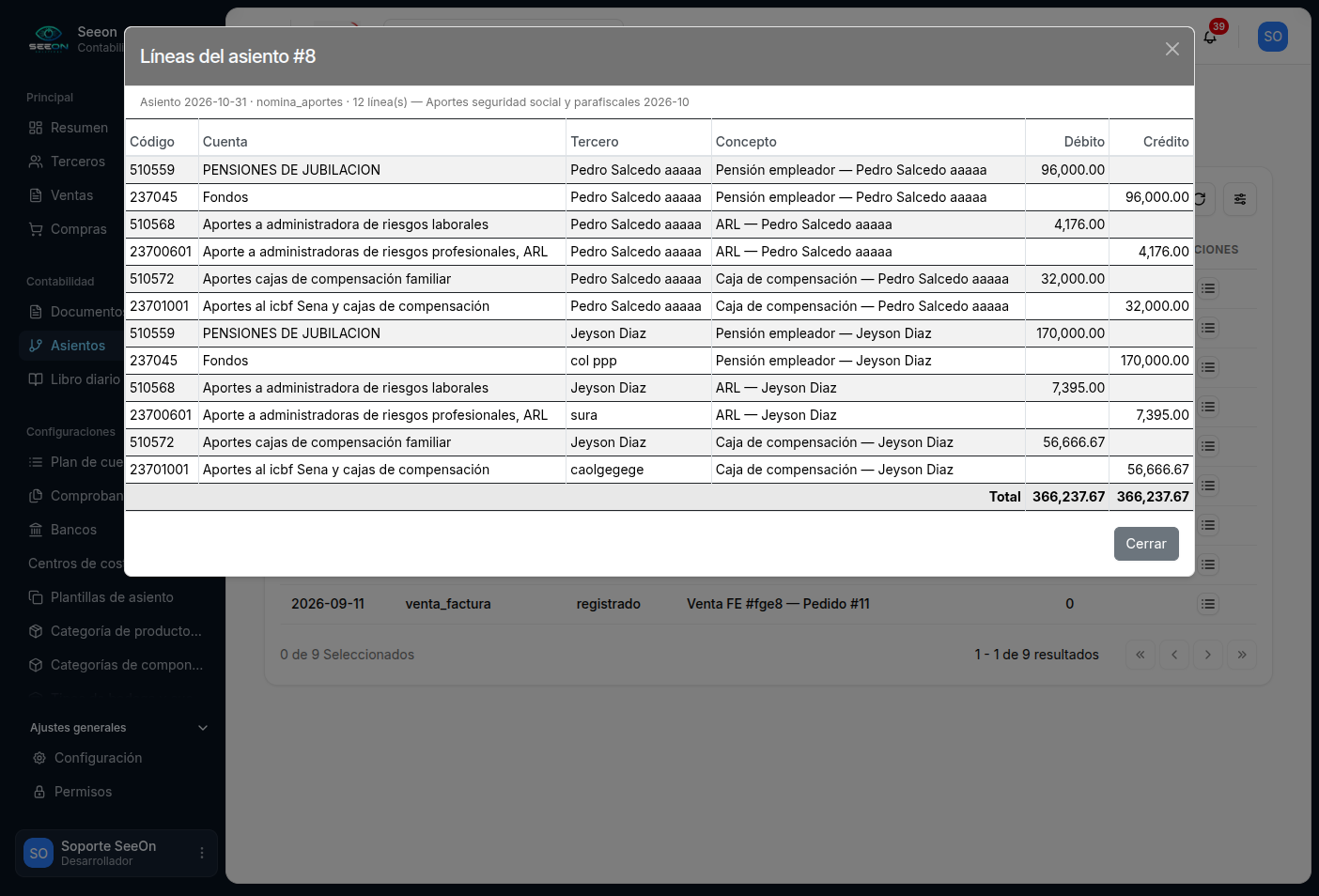Viewport: 1319px width, 896px height.
Task: Open Categorías de componentes item
Action: tap(126, 665)
